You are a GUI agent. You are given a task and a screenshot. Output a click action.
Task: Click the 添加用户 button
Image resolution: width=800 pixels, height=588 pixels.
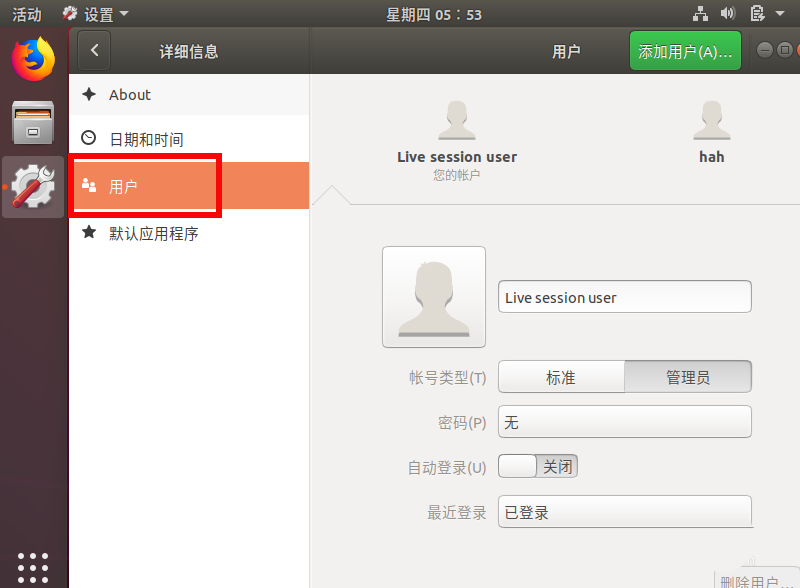pyautogui.click(x=685, y=51)
